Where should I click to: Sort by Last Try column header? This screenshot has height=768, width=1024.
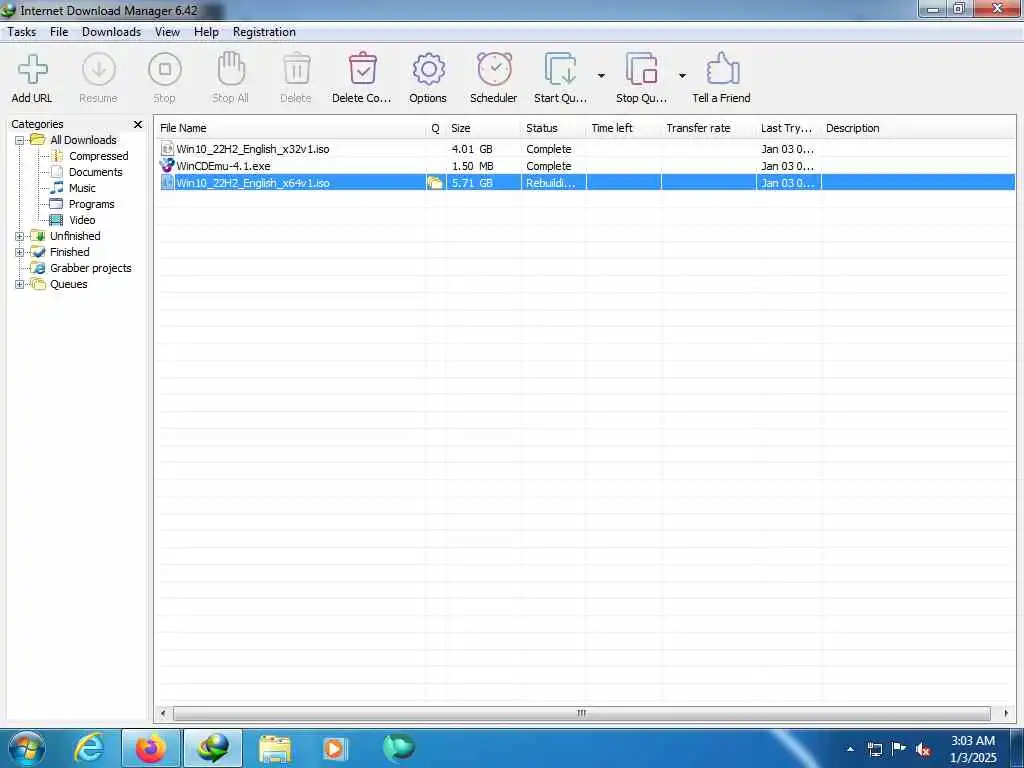(x=788, y=128)
